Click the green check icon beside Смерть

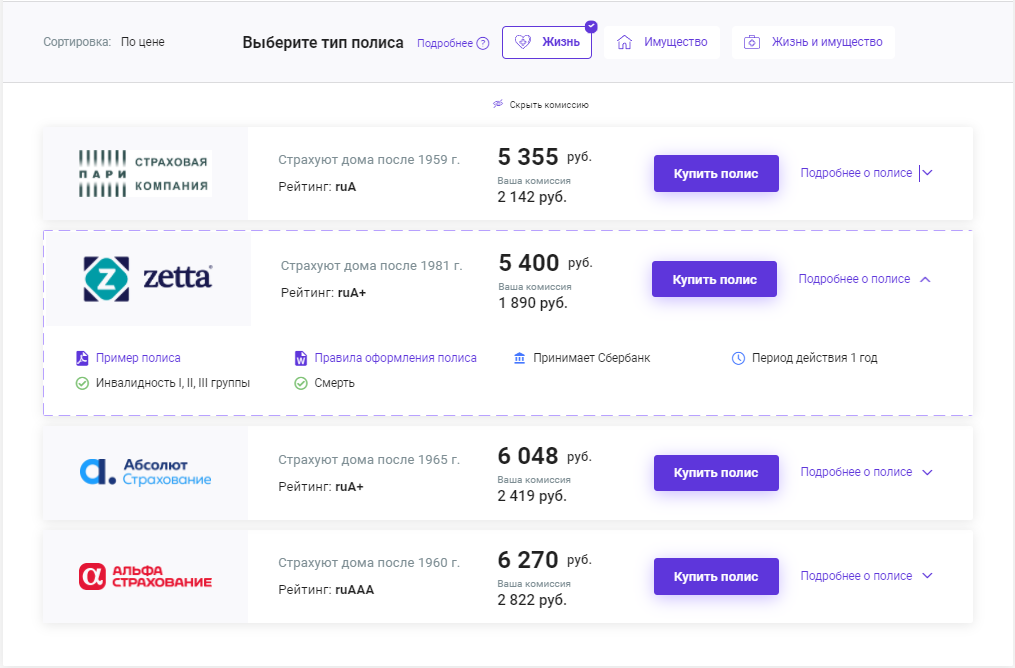tap(300, 383)
